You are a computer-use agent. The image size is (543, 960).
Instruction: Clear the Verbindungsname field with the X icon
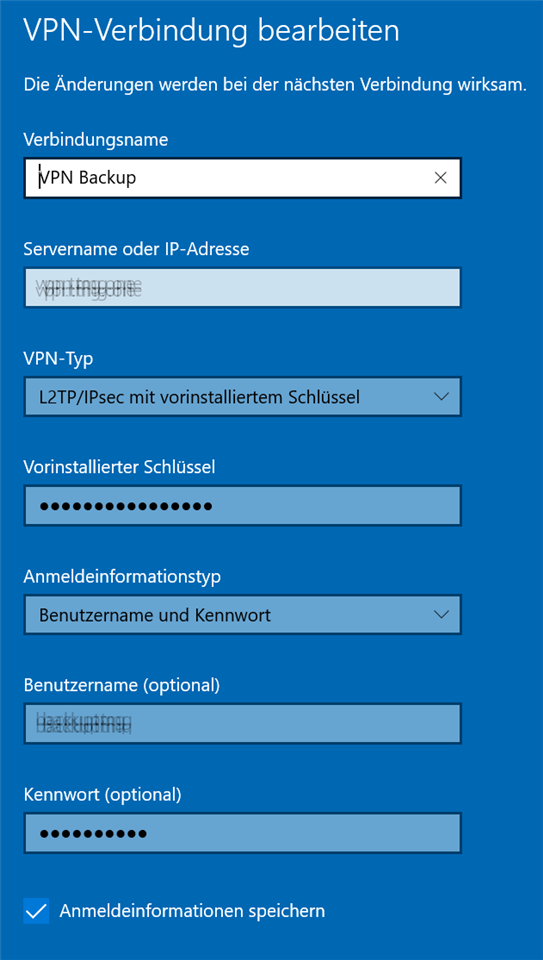click(x=440, y=178)
